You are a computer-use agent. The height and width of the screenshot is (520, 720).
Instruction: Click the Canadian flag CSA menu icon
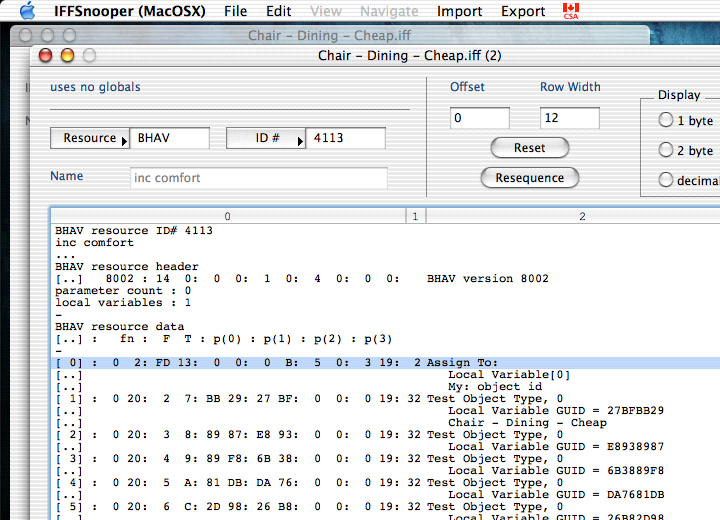pos(571,11)
